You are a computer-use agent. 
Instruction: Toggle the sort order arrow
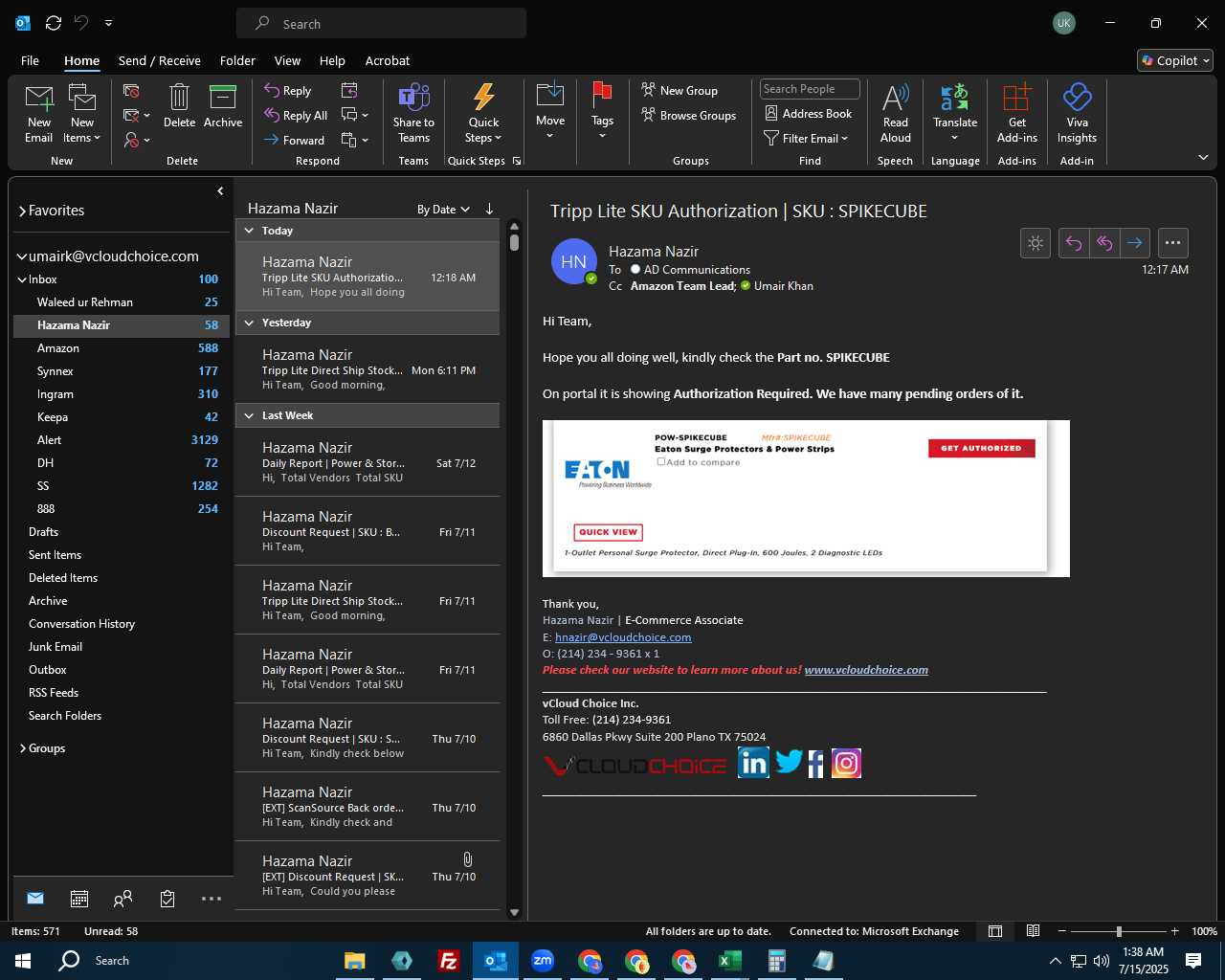click(489, 209)
